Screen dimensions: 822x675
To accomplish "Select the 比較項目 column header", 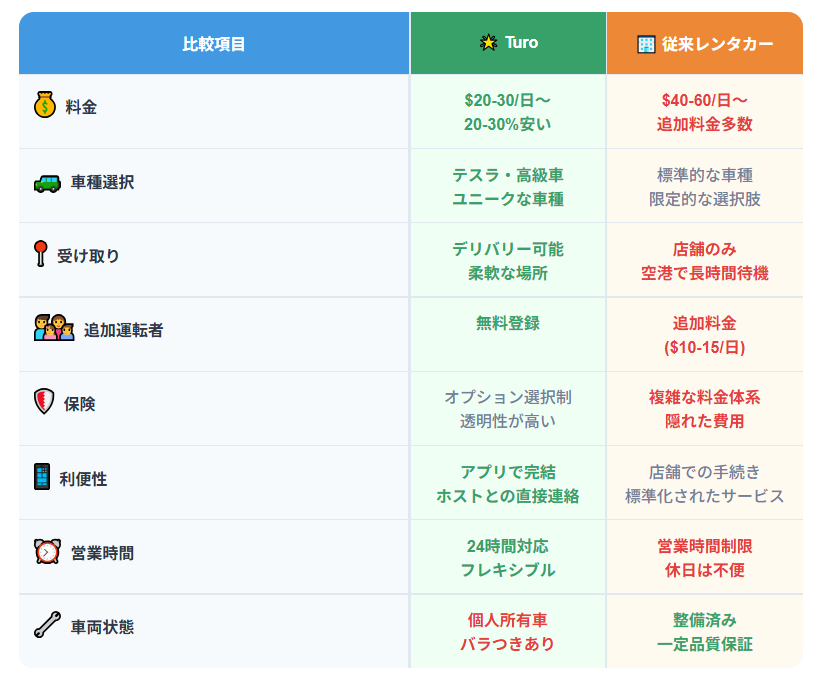I will pos(214,43).
